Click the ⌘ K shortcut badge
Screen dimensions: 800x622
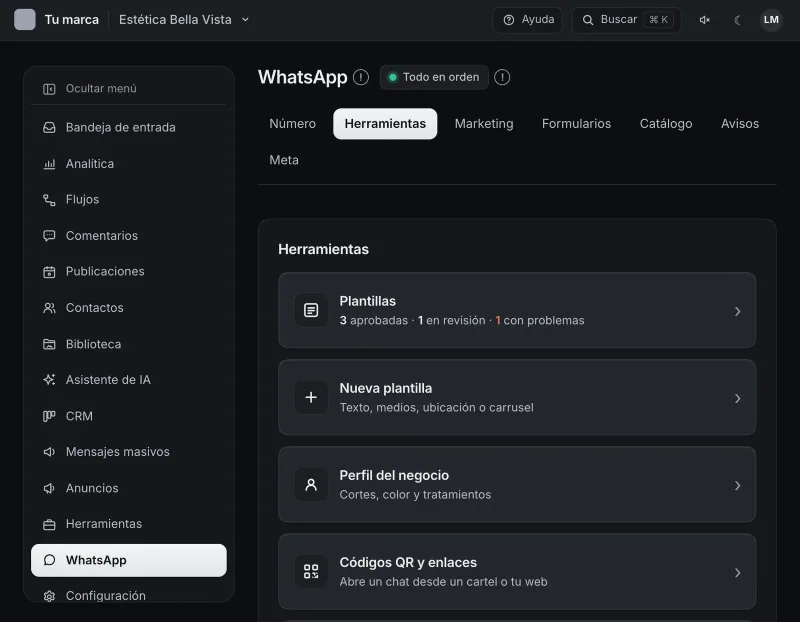658,20
